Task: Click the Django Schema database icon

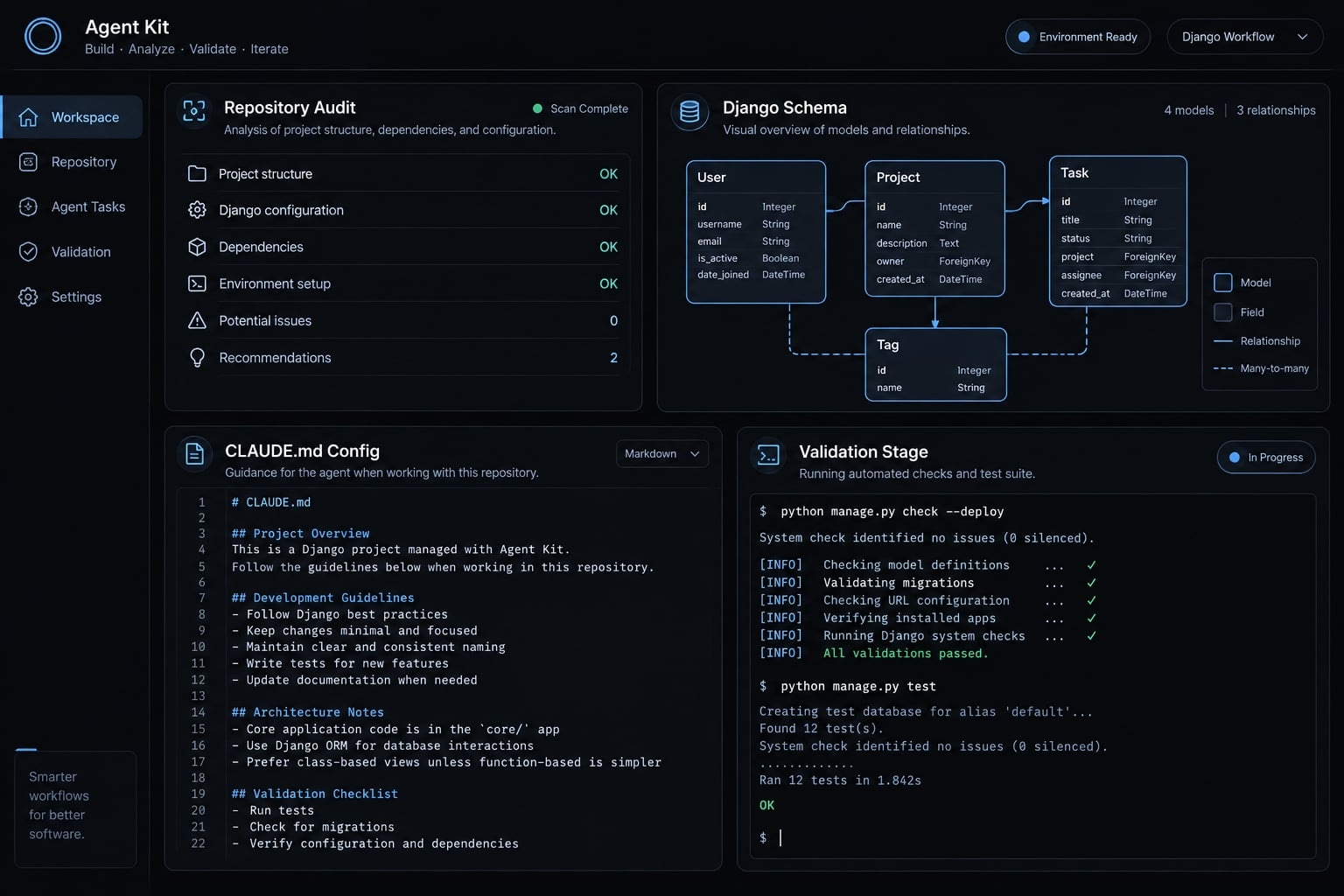Action: [x=689, y=112]
